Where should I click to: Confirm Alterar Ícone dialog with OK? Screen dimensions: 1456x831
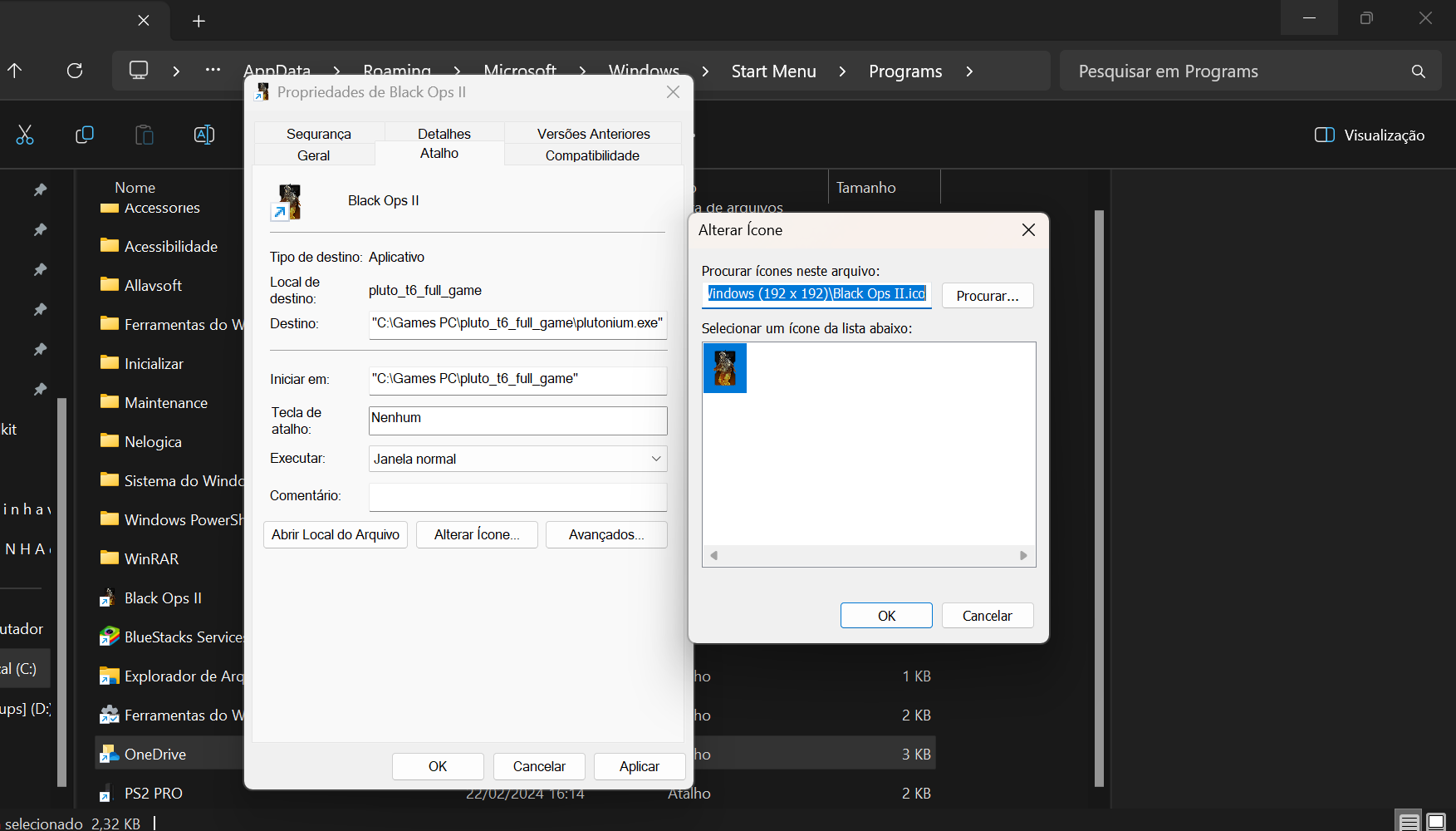pos(886,616)
